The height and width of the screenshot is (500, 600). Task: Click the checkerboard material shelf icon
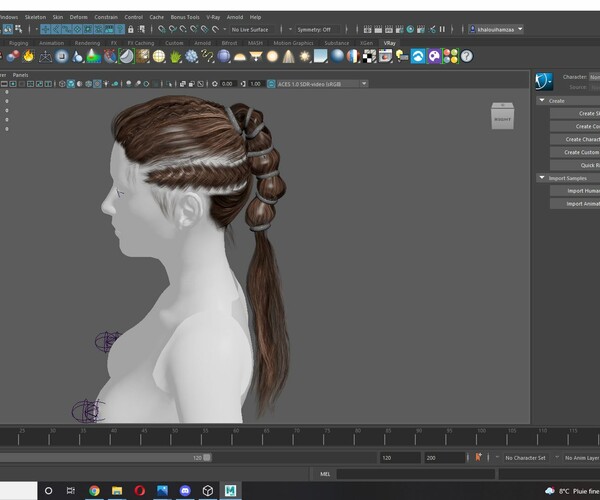pos(370,57)
